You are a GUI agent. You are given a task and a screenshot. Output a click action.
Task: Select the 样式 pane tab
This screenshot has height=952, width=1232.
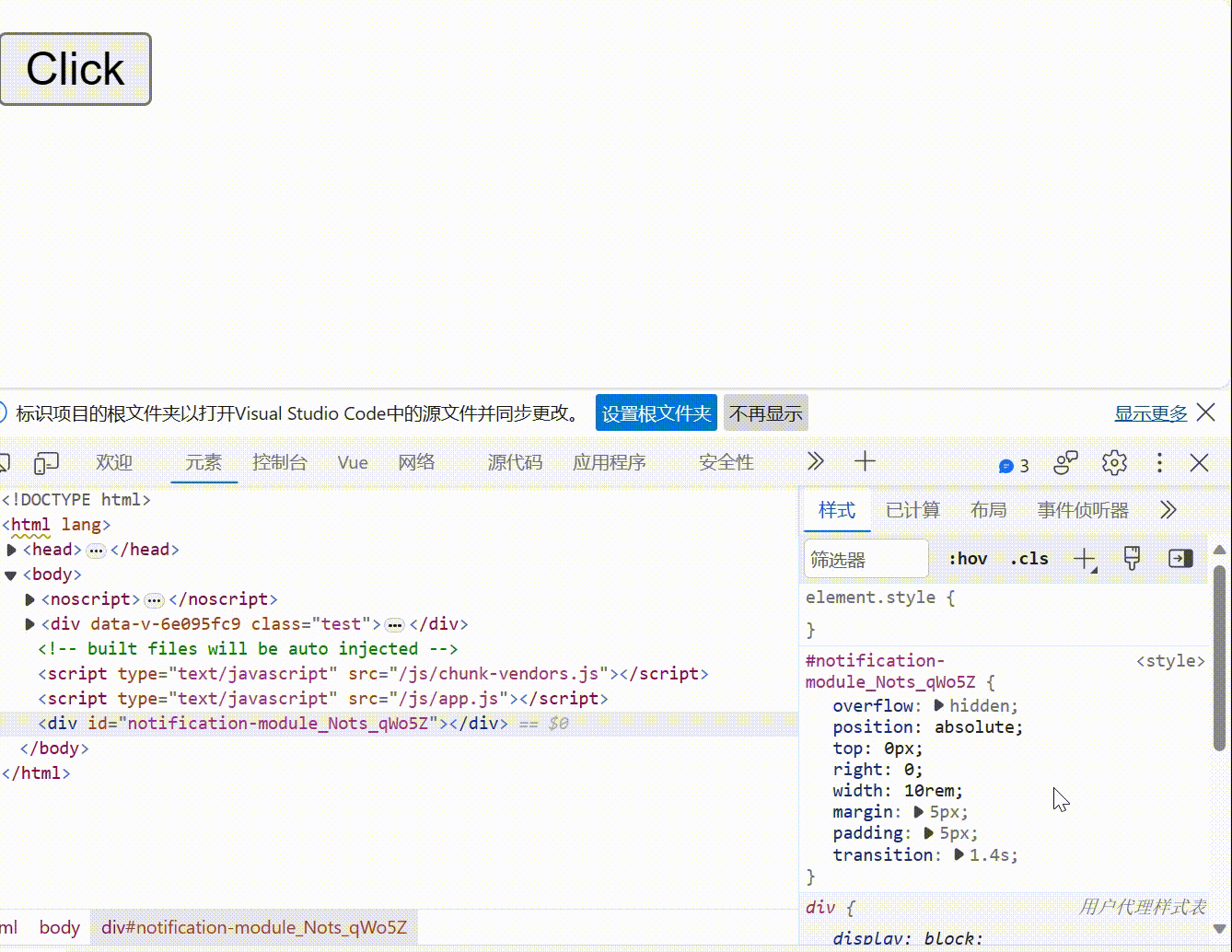pos(837,510)
